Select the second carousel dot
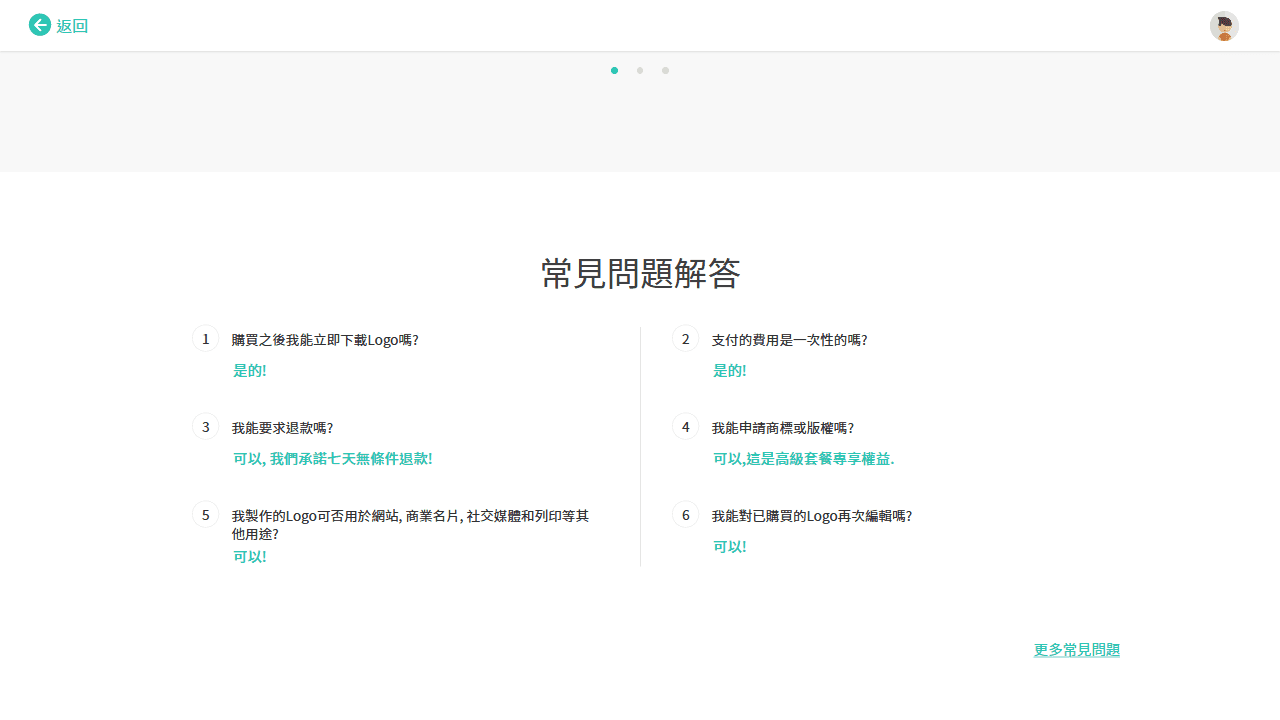 point(639,70)
